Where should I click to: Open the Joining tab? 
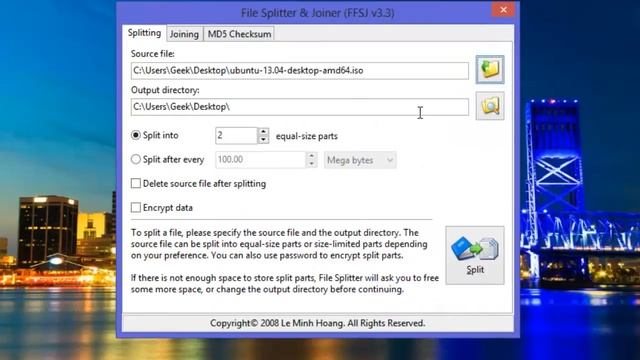pos(184,34)
